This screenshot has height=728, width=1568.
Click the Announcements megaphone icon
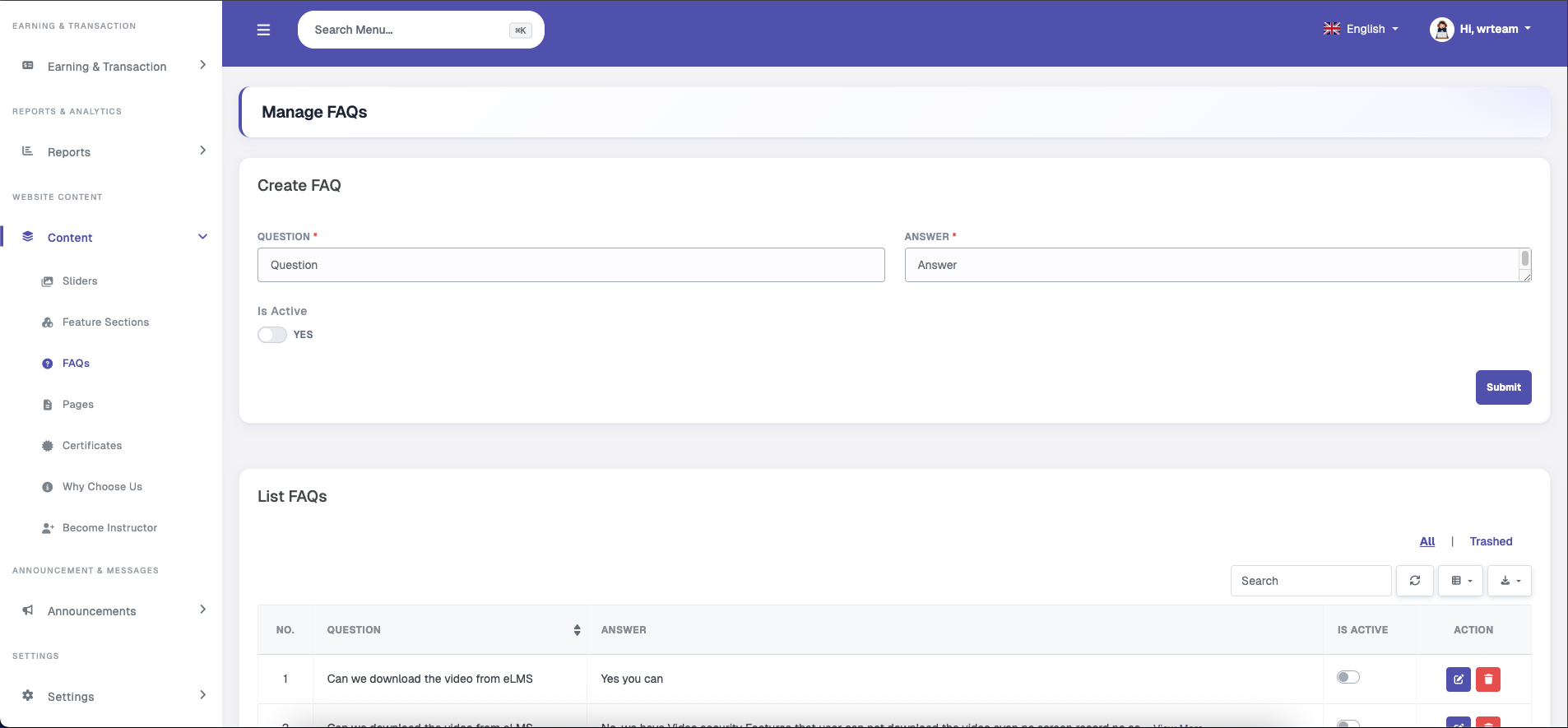pyautogui.click(x=28, y=610)
